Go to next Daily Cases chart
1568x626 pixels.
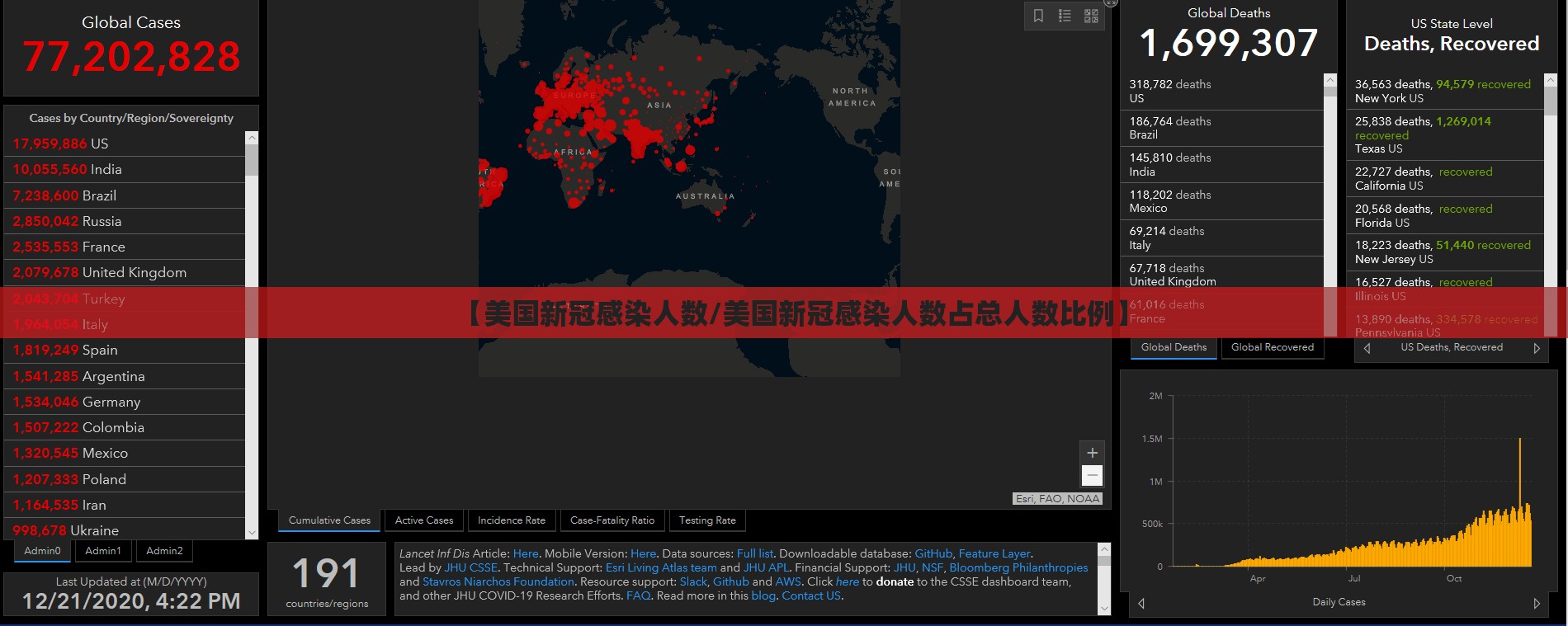[x=1537, y=603]
